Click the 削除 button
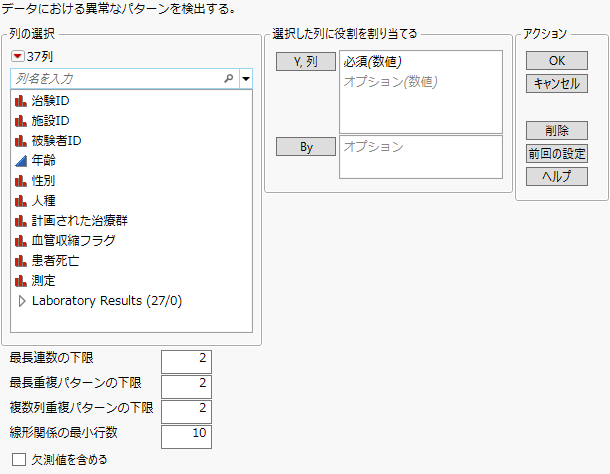Viewport: 610px width, 474px height. pos(557,130)
